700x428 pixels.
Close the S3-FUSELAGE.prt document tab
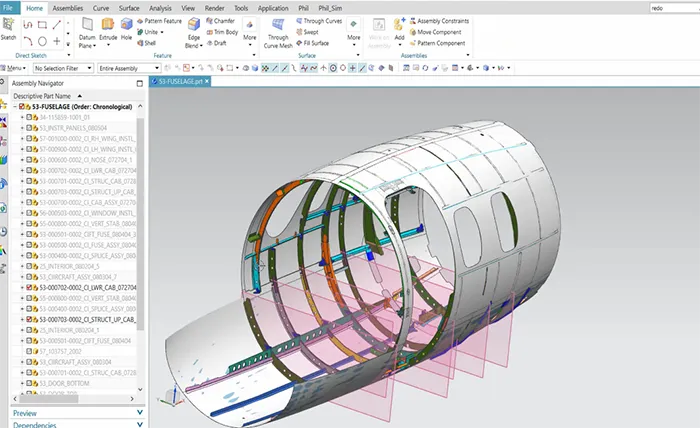tap(207, 81)
